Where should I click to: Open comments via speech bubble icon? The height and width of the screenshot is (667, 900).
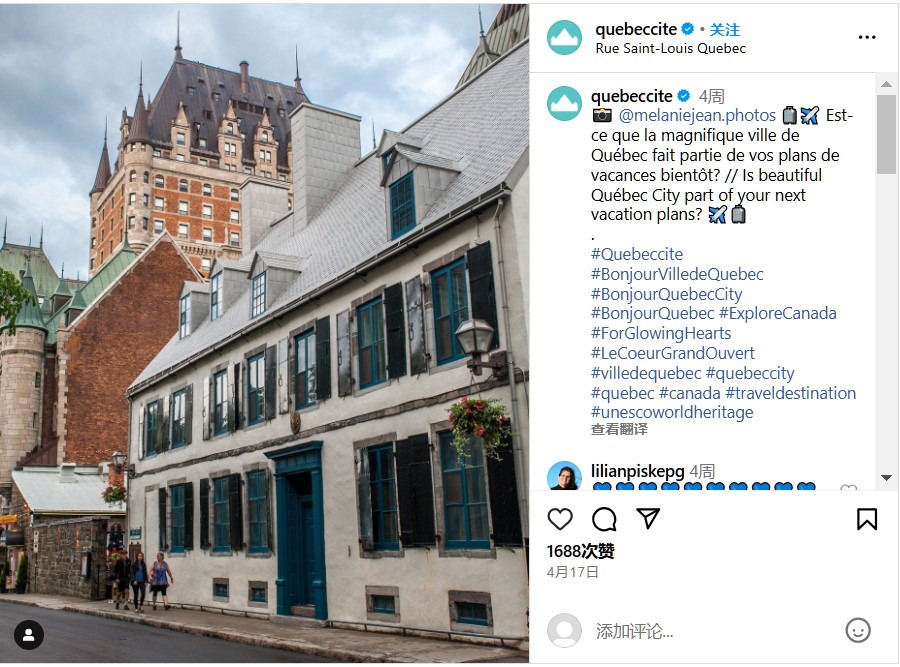pos(604,519)
